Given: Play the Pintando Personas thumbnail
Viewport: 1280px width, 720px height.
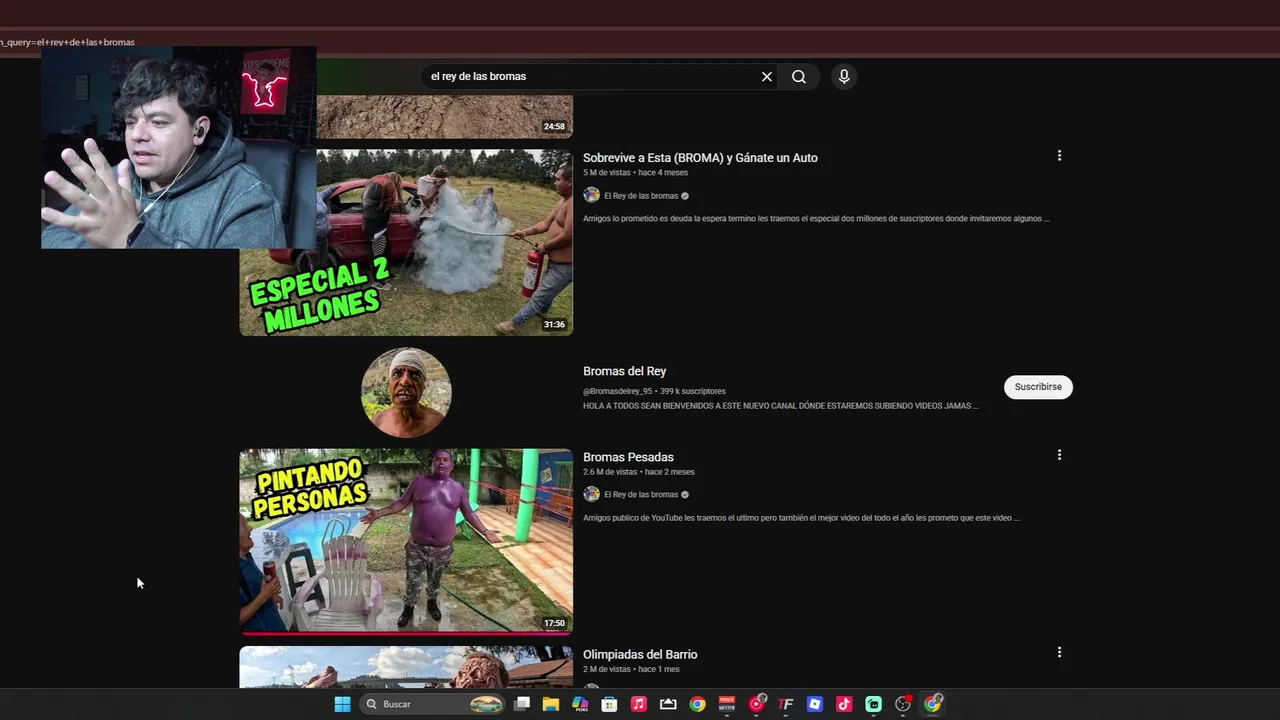Looking at the screenshot, I should [406, 541].
